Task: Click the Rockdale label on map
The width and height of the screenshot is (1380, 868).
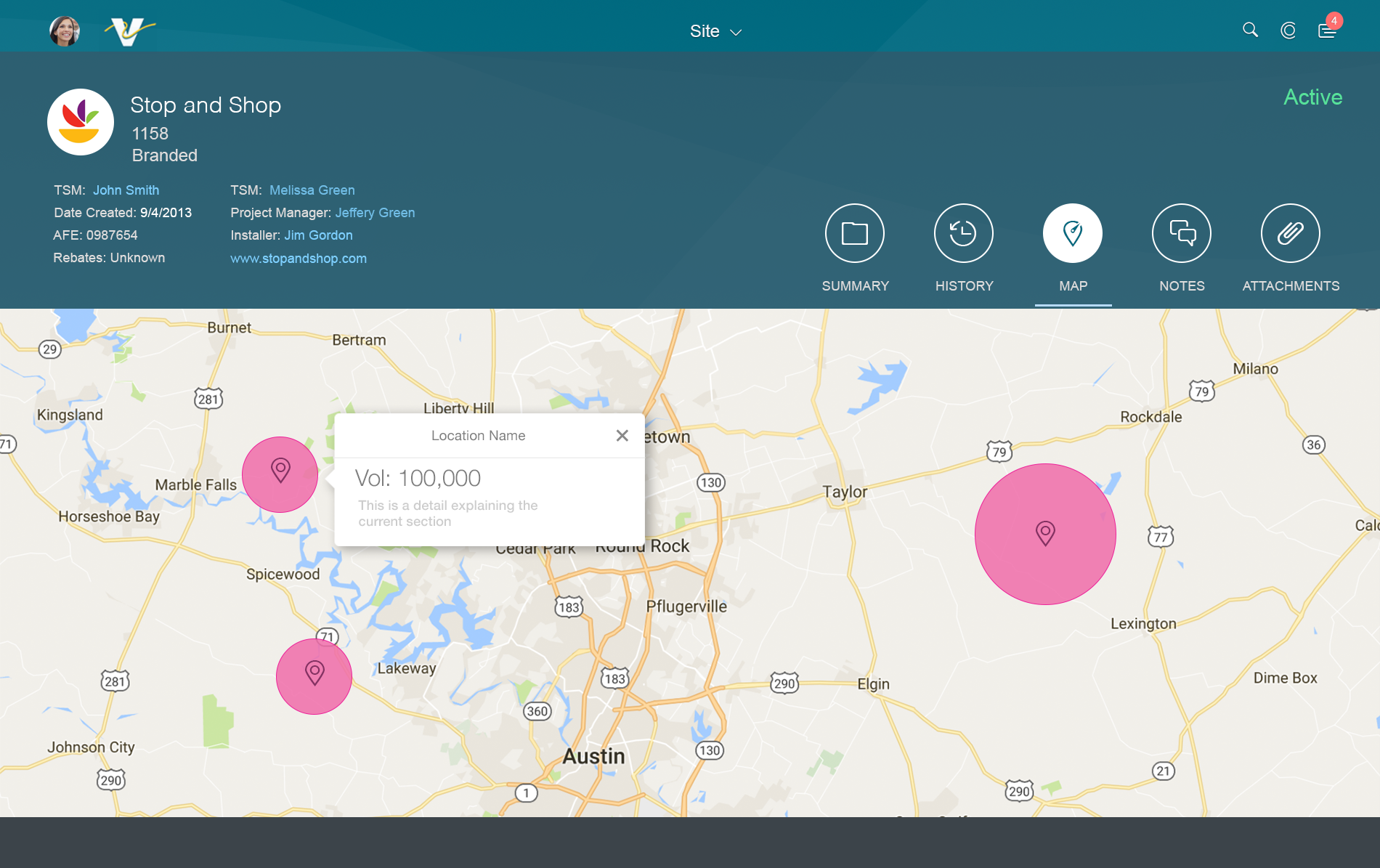Action: point(1151,417)
